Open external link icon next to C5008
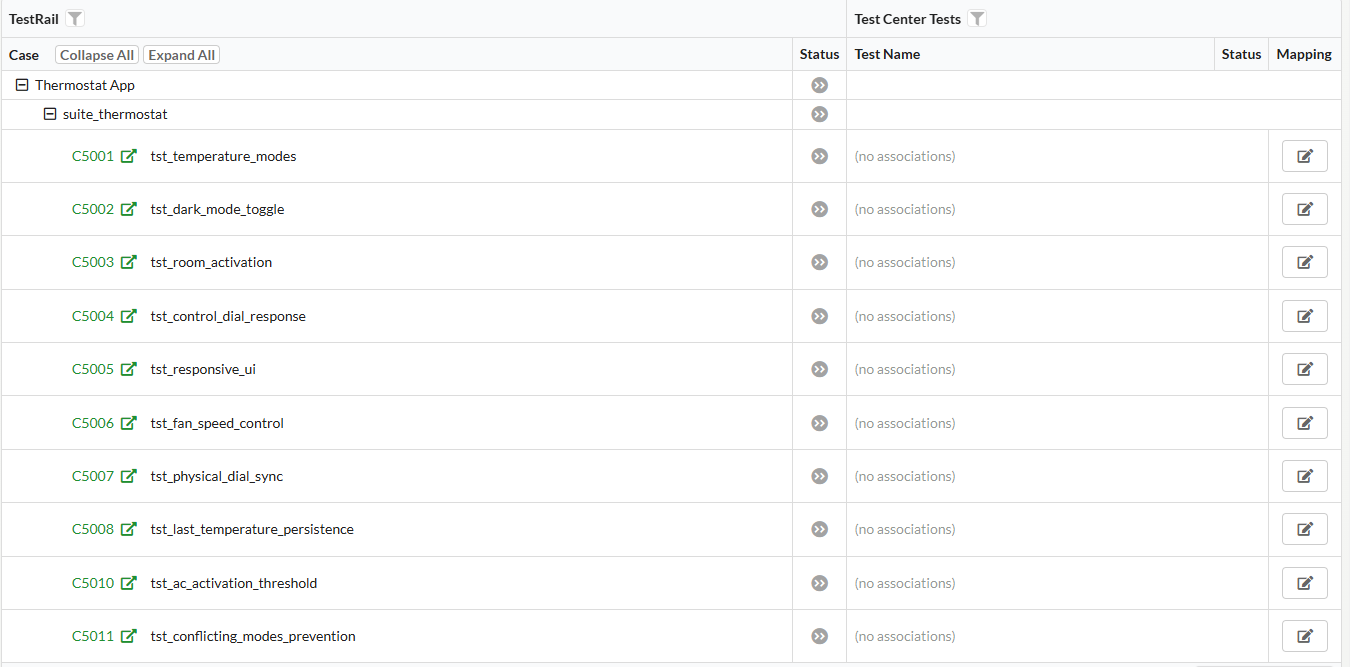 [x=129, y=529]
